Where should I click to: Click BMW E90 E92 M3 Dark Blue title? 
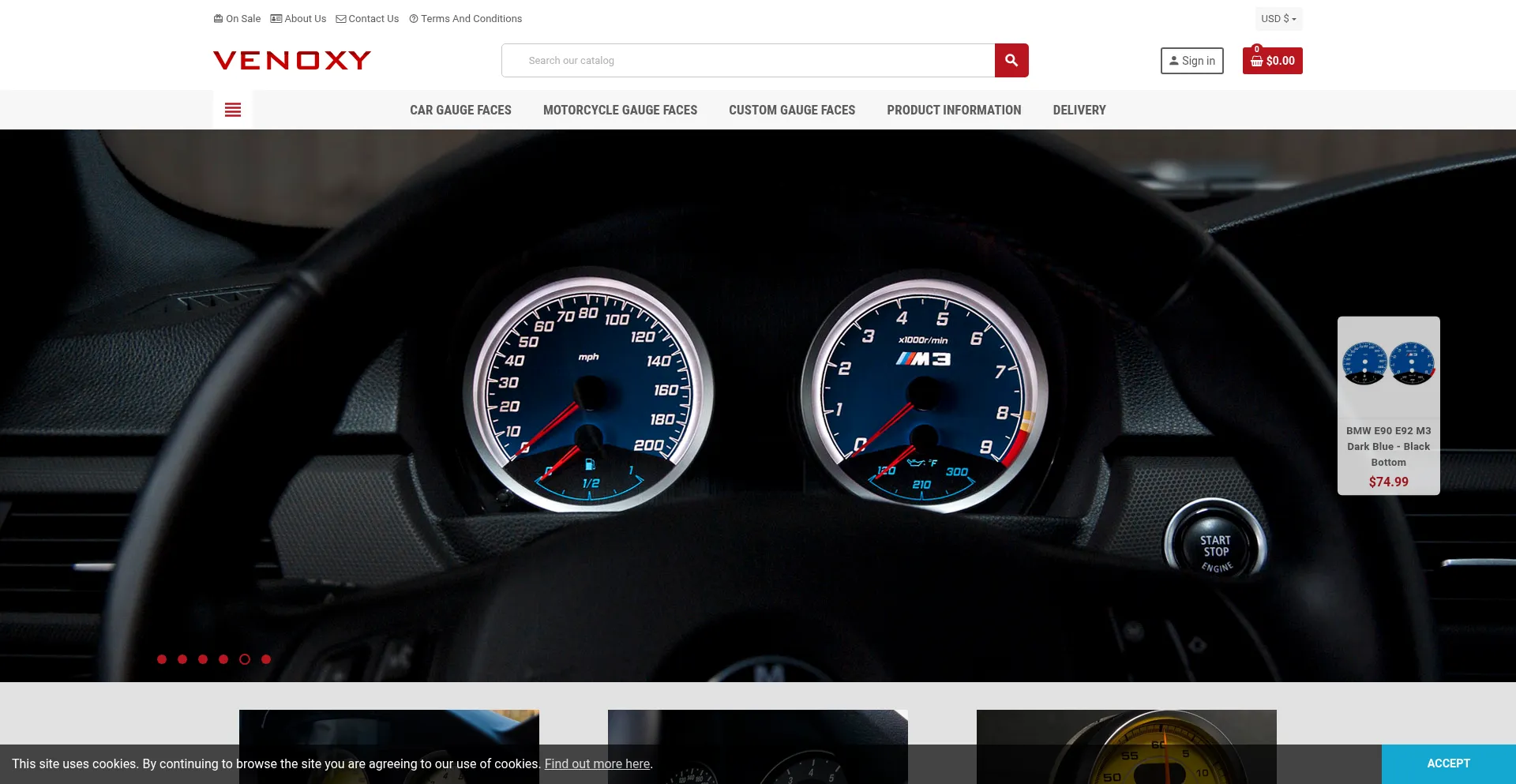coord(1389,446)
